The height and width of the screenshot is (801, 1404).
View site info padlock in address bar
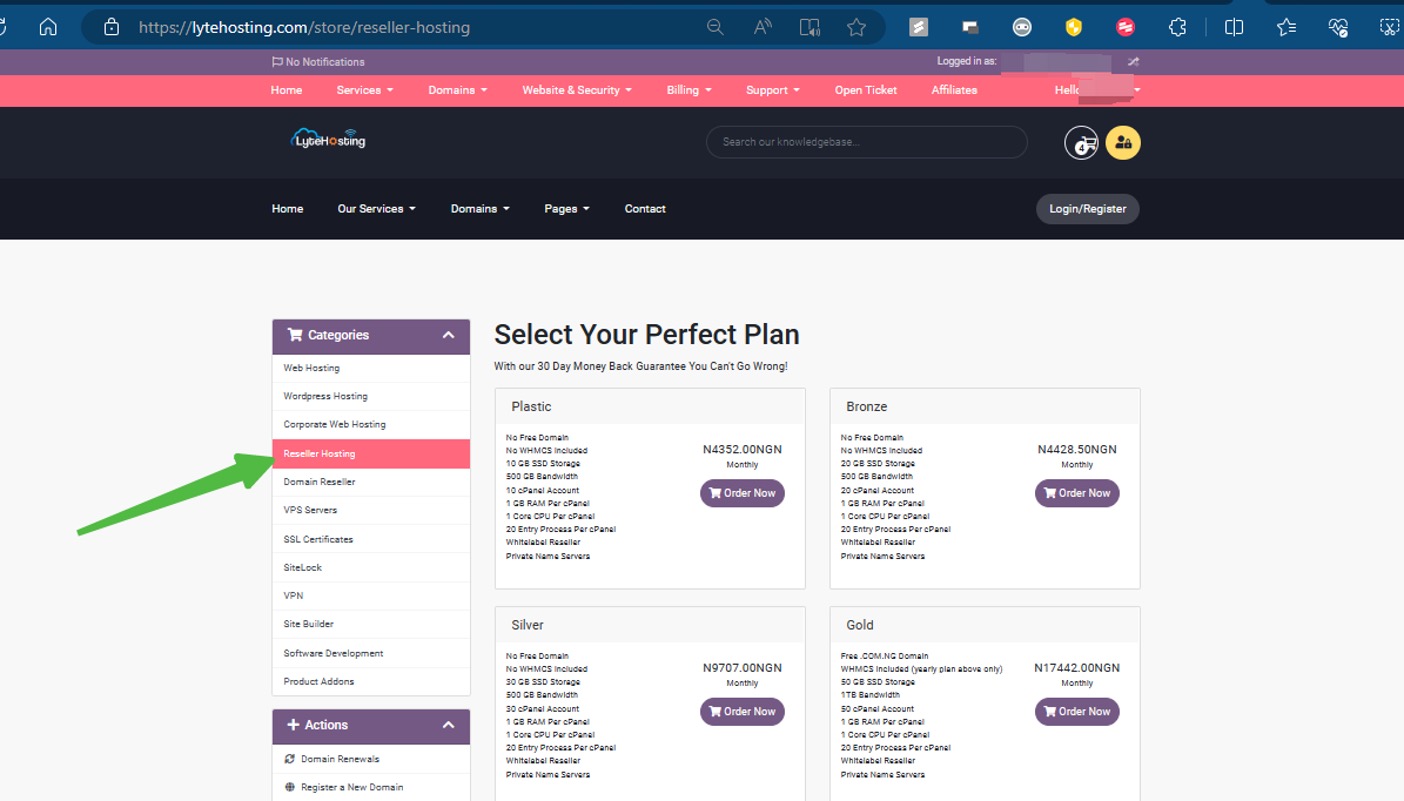tap(112, 27)
